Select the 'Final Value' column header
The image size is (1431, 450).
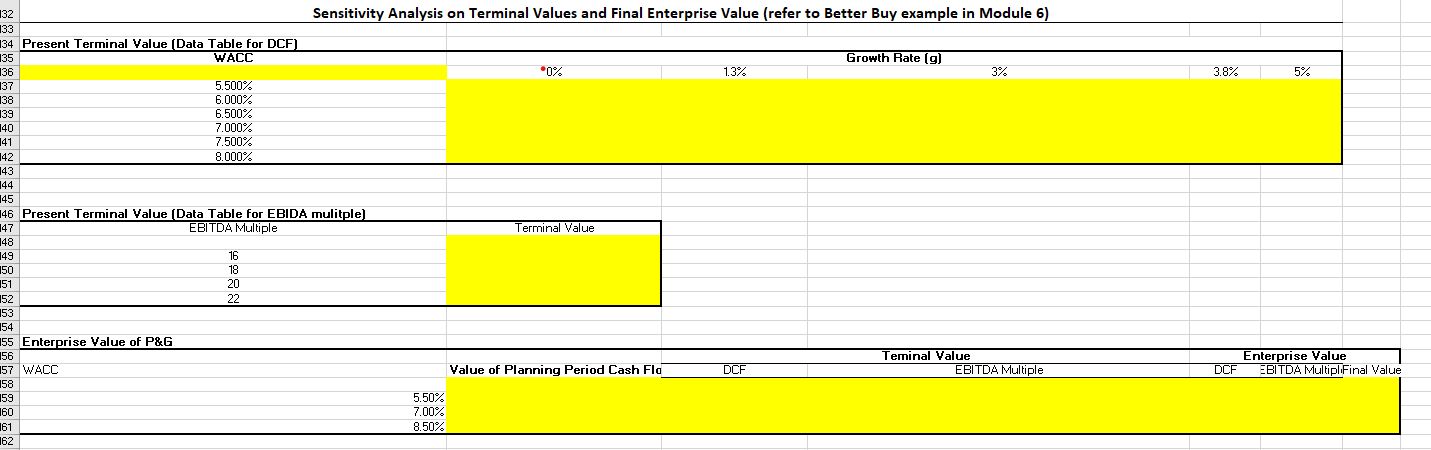coord(1371,370)
